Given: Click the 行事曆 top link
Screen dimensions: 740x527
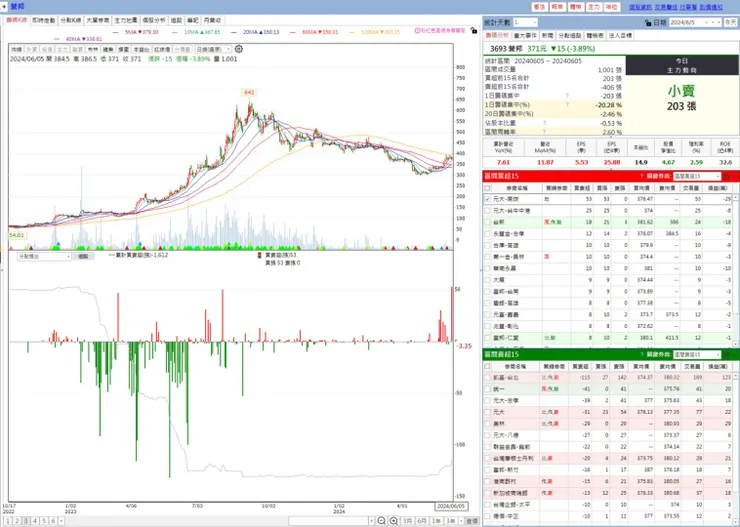Looking at the screenshot, I should point(688,7).
